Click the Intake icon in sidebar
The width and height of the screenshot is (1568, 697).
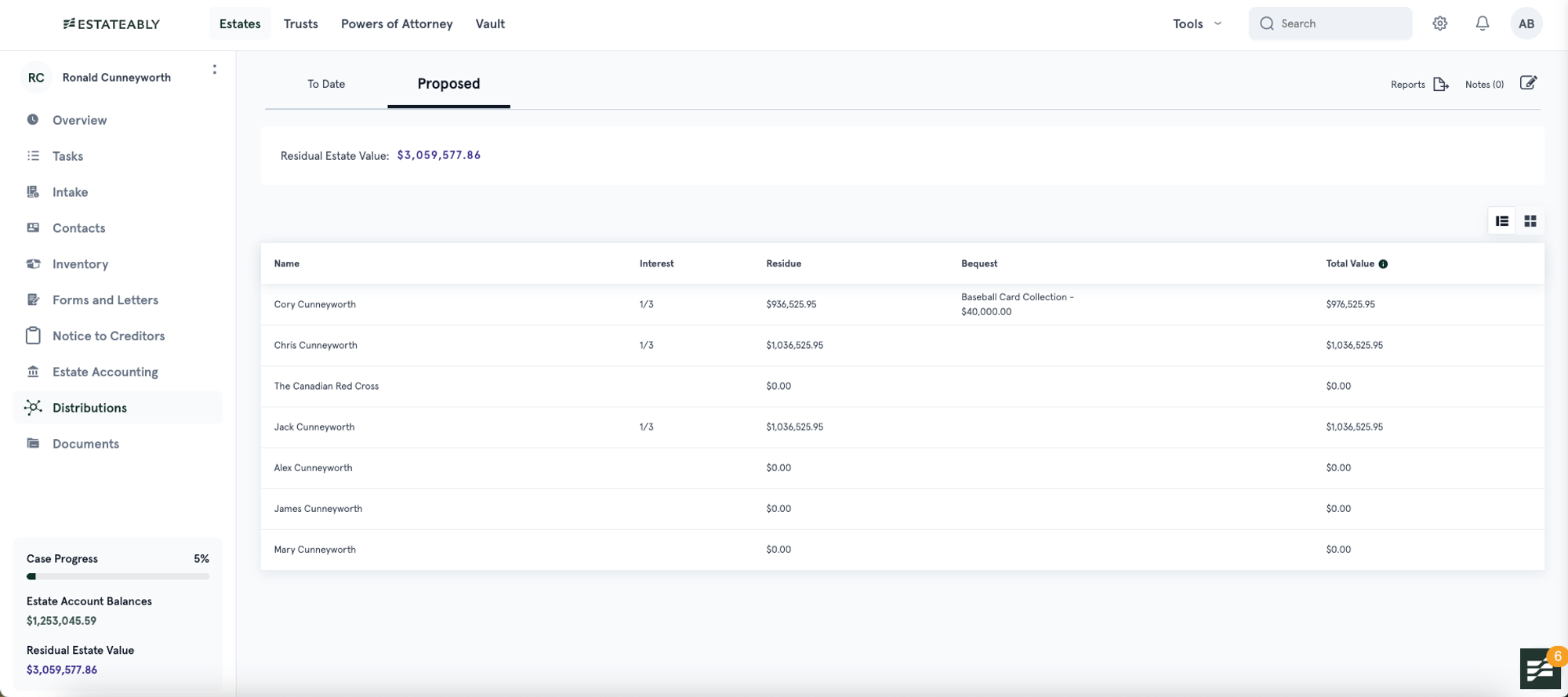click(x=33, y=192)
